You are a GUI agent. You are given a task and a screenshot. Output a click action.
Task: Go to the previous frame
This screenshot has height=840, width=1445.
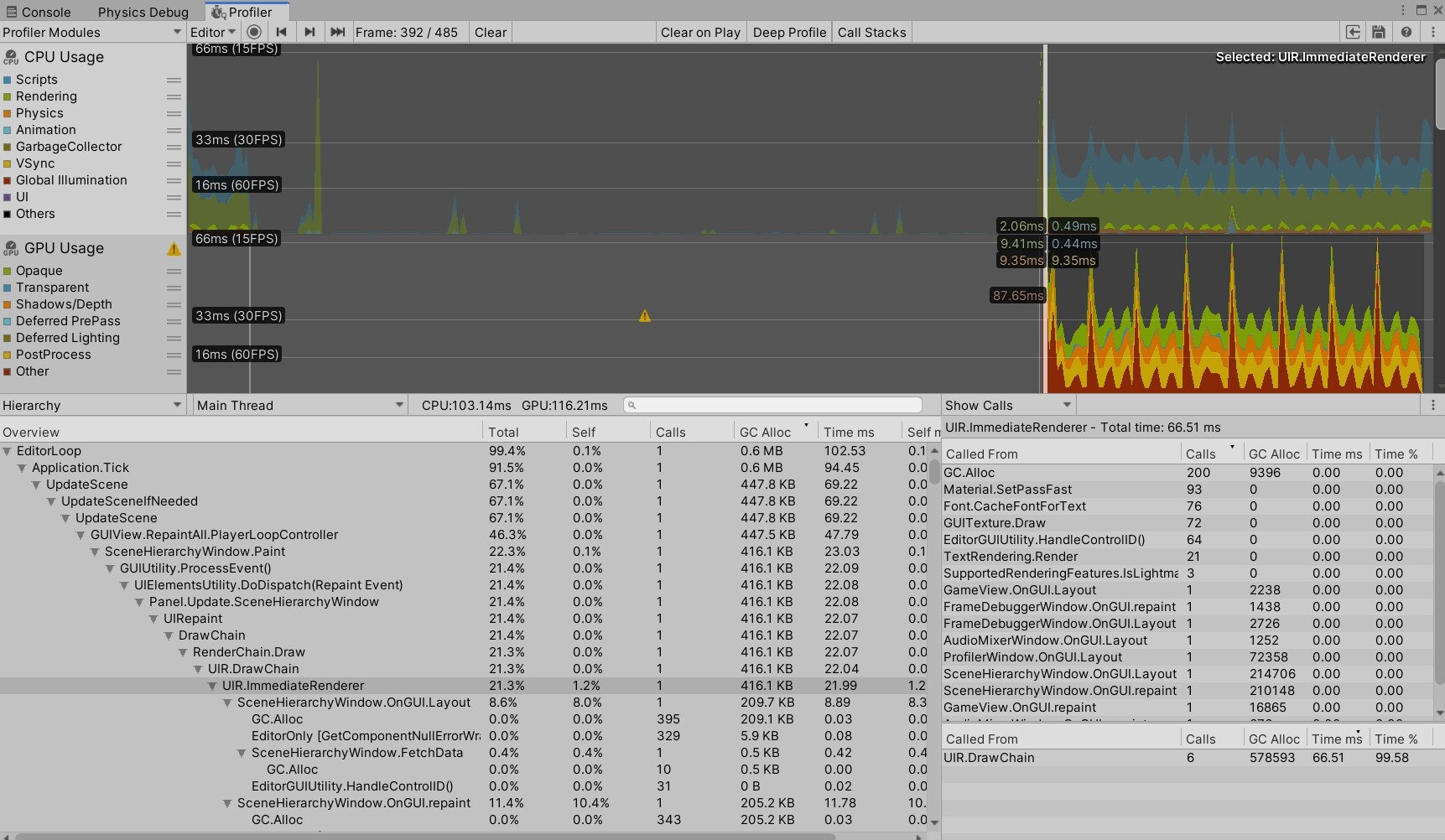[x=282, y=32]
